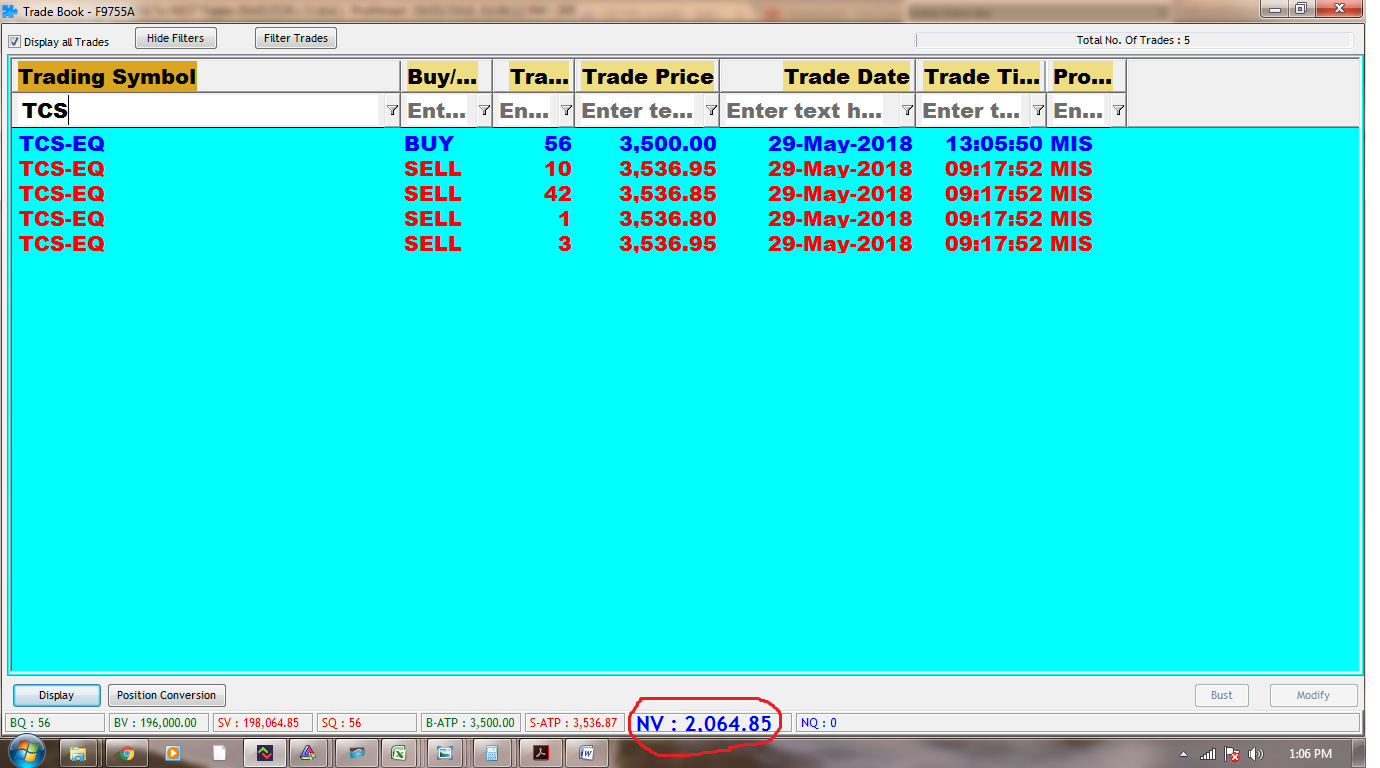Click the Total No. Of Trades : 5 label

[x=1133, y=40]
